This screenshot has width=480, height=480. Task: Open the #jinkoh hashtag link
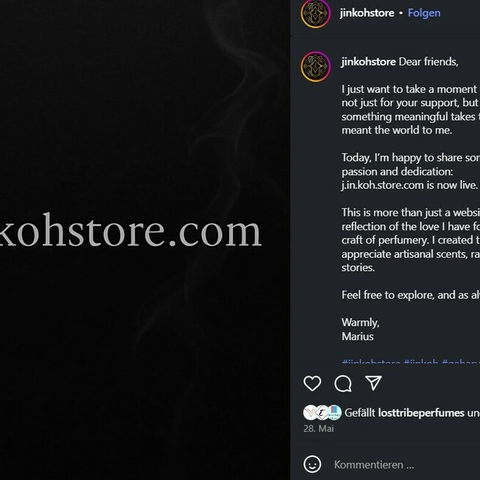coord(421,363)
